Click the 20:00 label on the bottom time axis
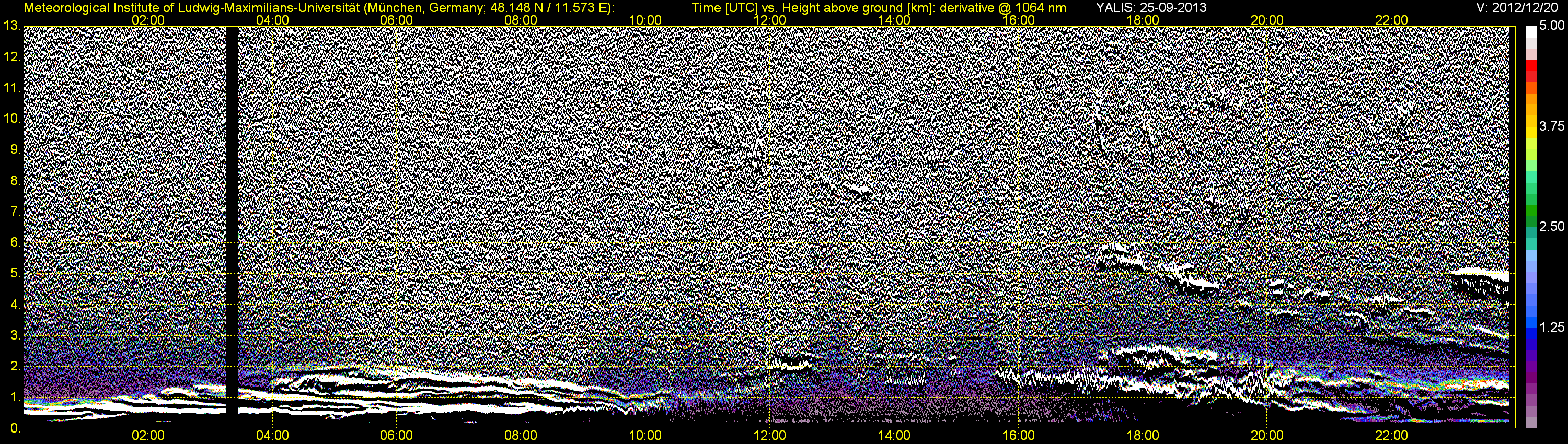The image size is (1568, 444). tap(1267, 436)
